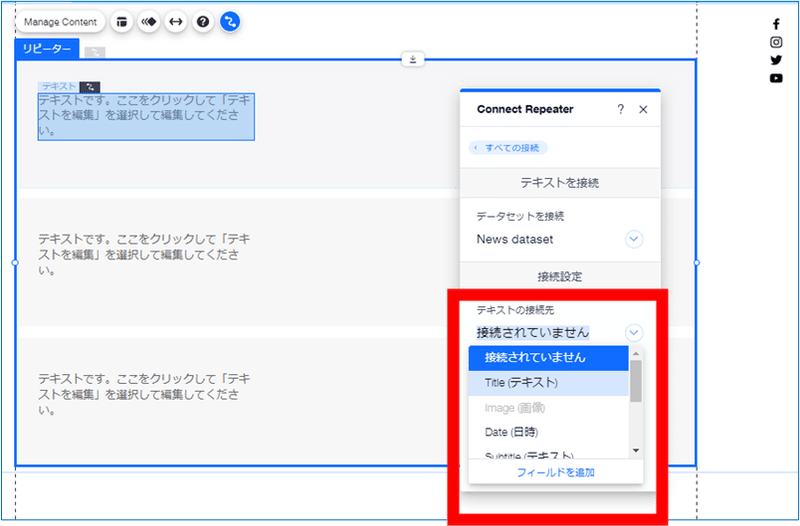Click the dropdown list scrollbar thumb
Image resolution: width=800 pixels, height=526 pixels.
(x=636, y=381)
